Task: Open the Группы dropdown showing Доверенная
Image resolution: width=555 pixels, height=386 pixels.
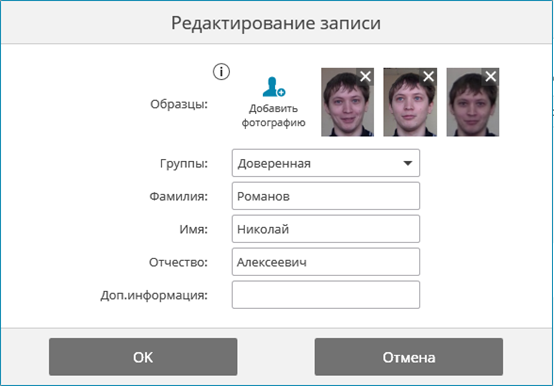Action: 326,163
